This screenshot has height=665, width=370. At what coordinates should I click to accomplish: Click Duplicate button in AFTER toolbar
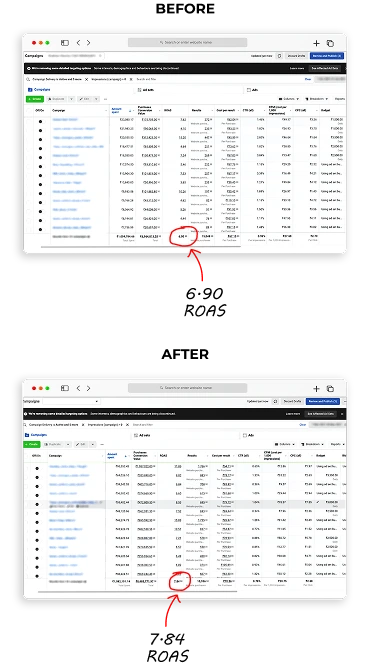point(53,444)
